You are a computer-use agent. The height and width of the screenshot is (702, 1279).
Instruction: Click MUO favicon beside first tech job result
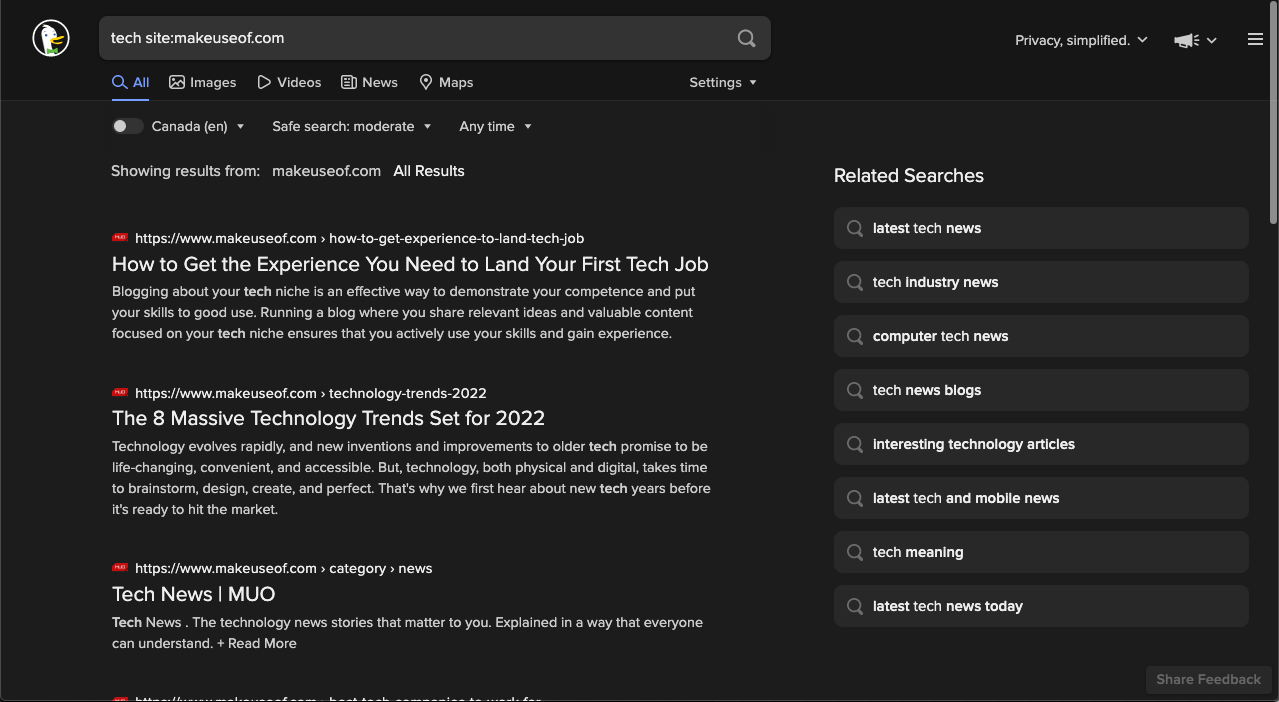120,238
